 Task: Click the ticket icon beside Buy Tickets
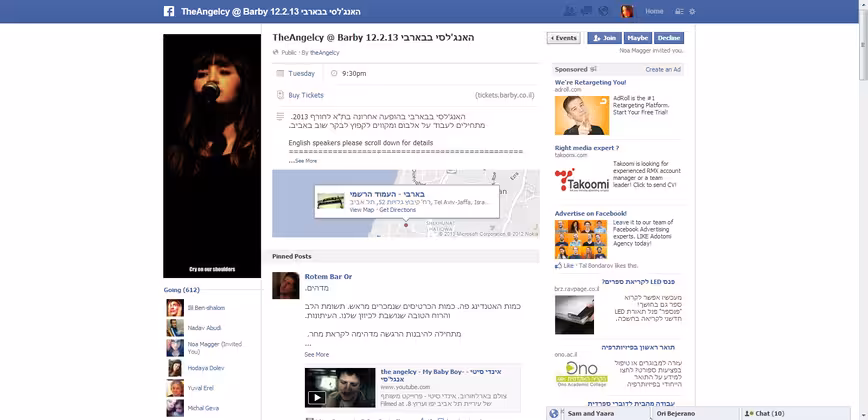pos(280,95)
